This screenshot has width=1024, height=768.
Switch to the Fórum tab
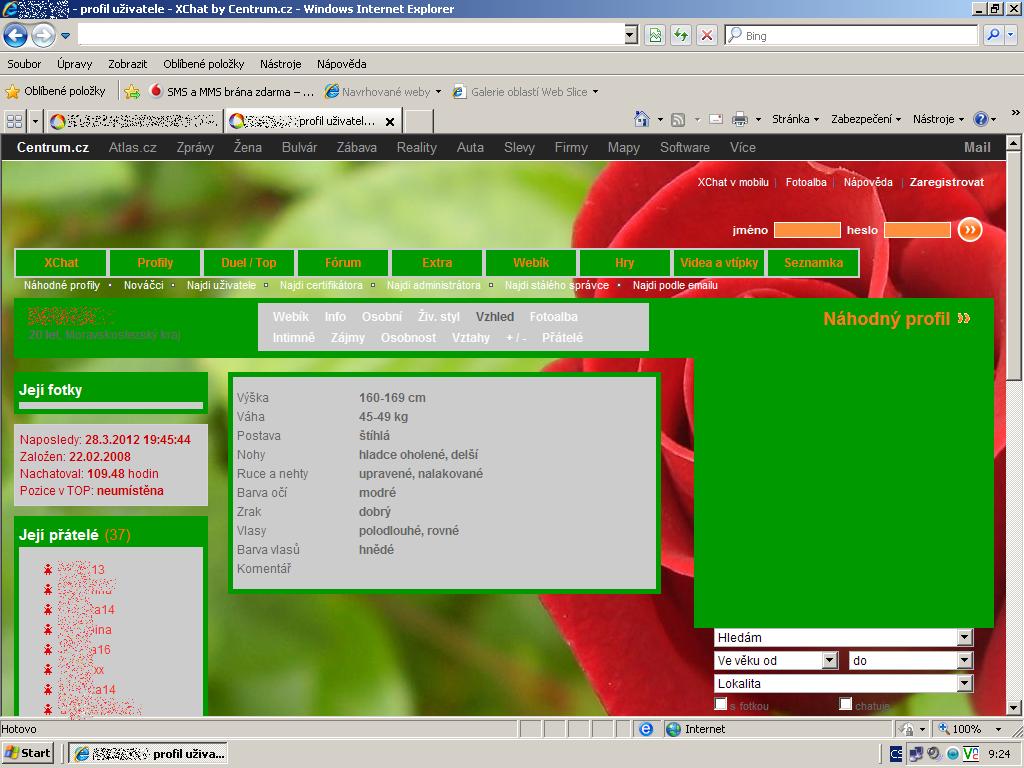(343, 263)
